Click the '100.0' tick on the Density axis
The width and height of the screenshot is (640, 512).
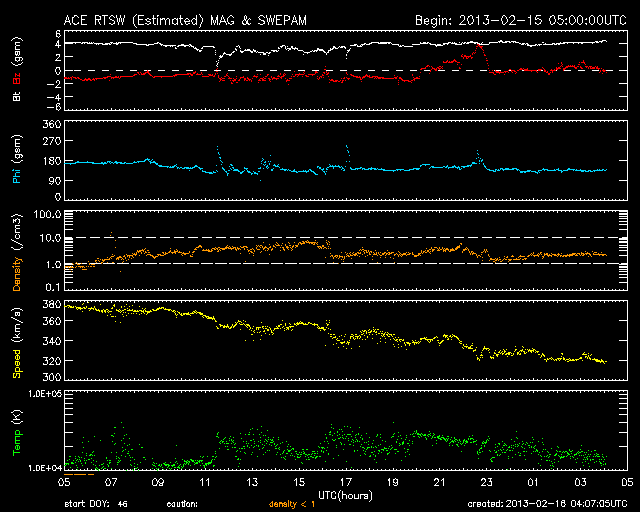[48, 214]
